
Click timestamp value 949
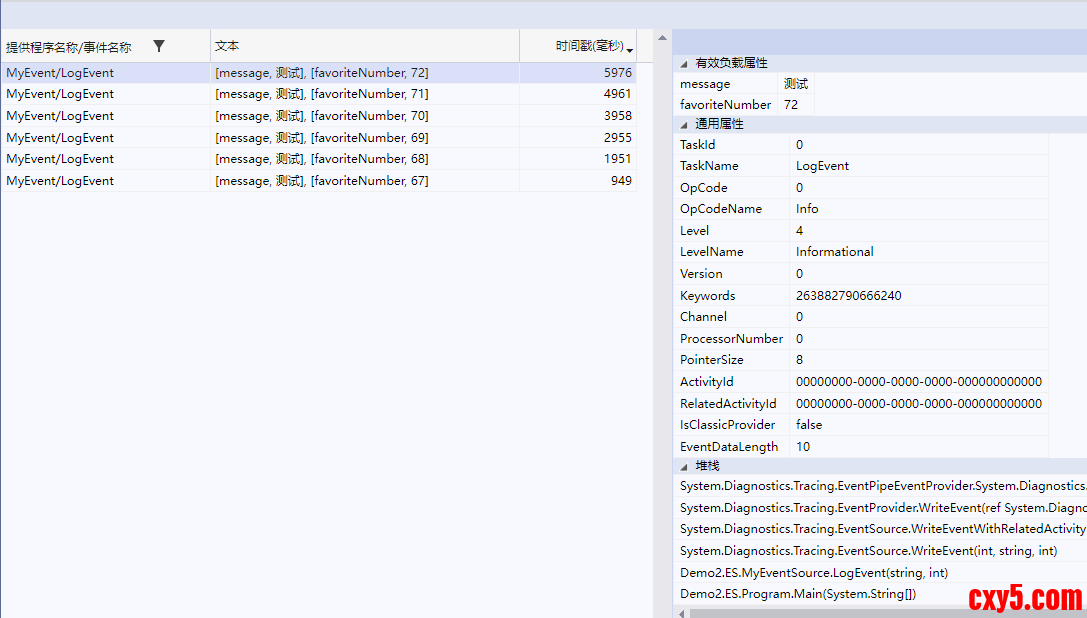[621, 180]
